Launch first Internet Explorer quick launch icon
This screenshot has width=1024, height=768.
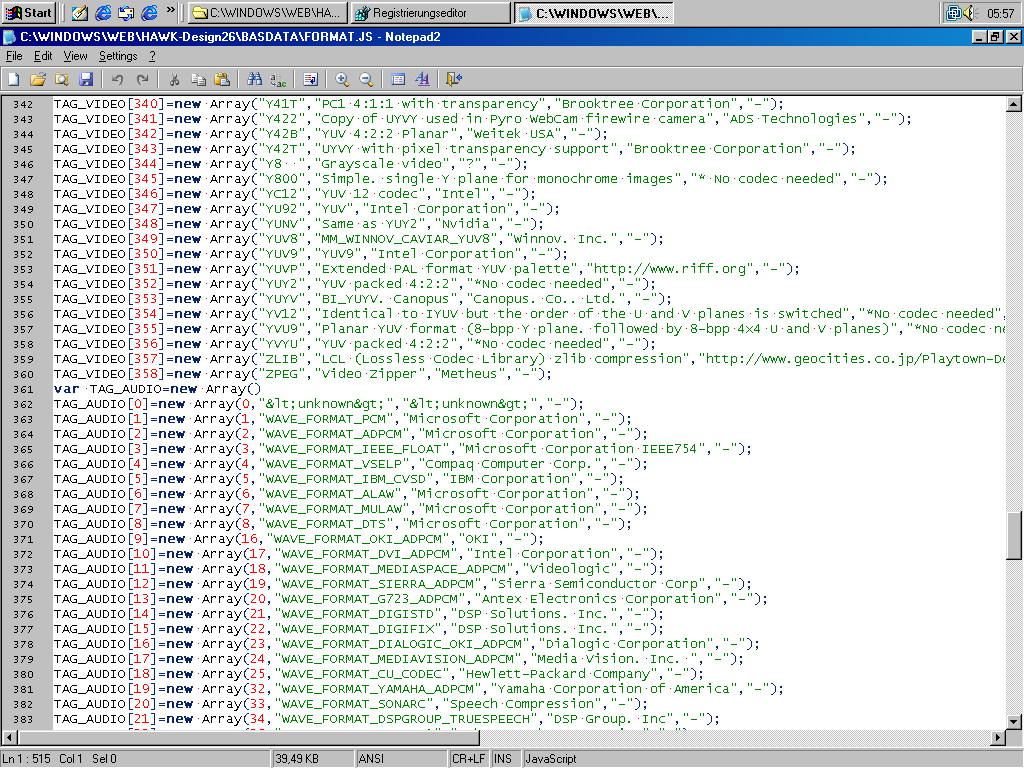[x=103, y=12]
